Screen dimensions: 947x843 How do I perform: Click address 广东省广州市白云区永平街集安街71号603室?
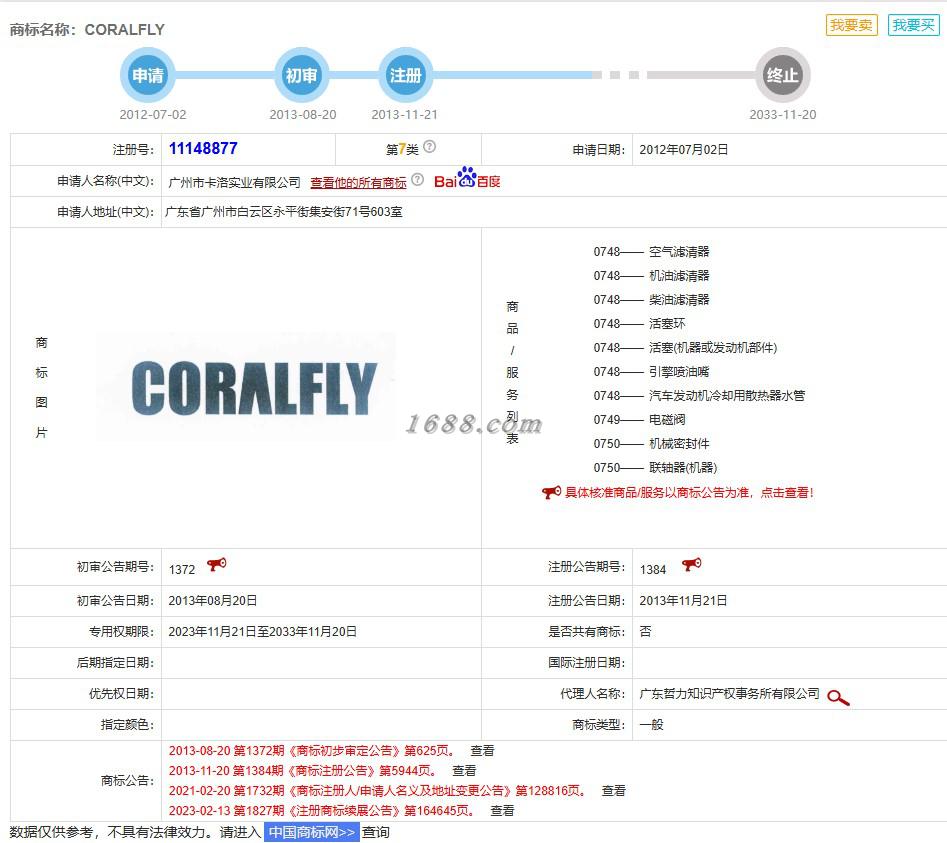(x=284, y=211)
